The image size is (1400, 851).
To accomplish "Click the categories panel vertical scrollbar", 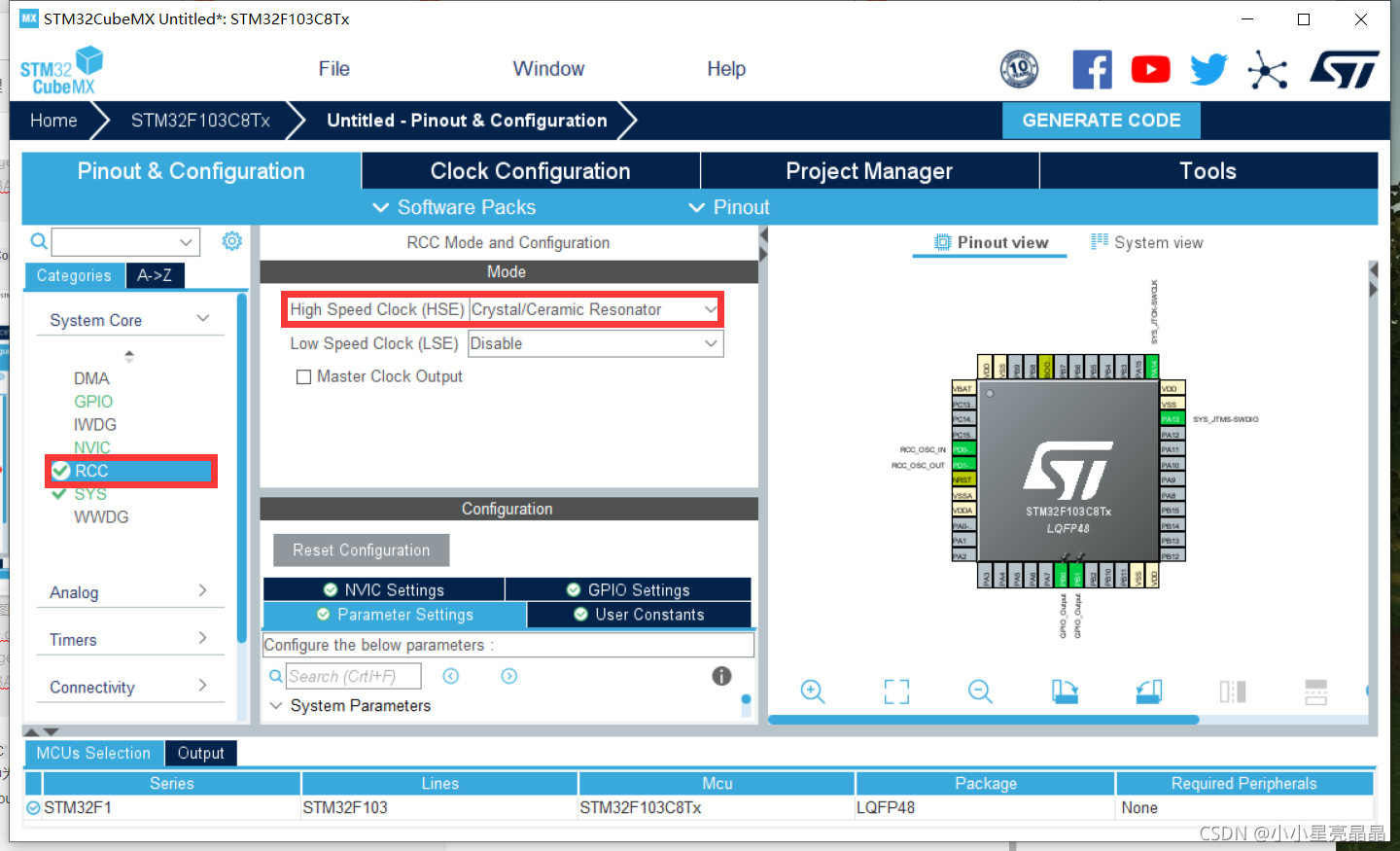I will click(x=241, y=469).
